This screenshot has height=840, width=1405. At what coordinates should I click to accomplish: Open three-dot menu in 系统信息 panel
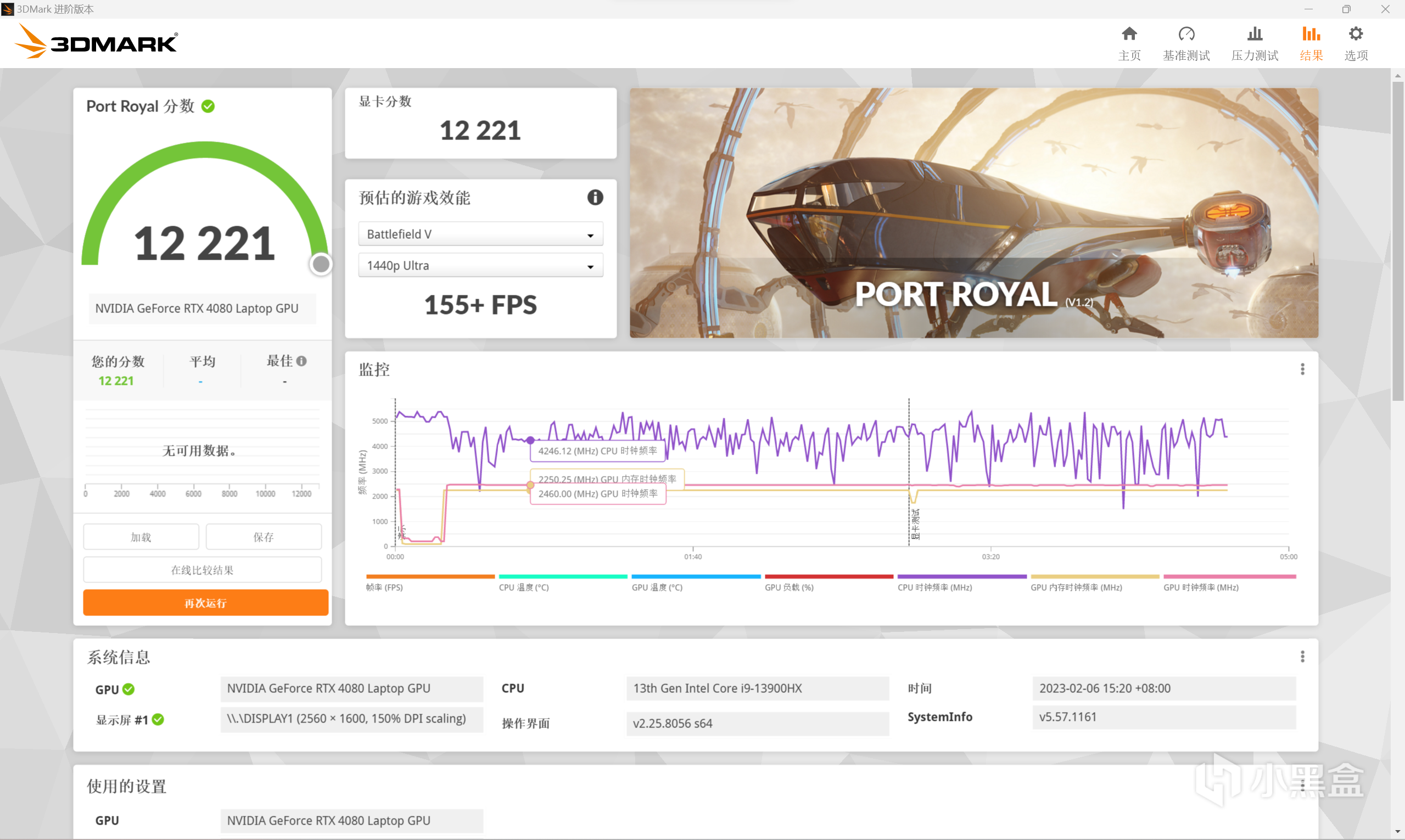pyautogui.click(x=1302, y=656)
